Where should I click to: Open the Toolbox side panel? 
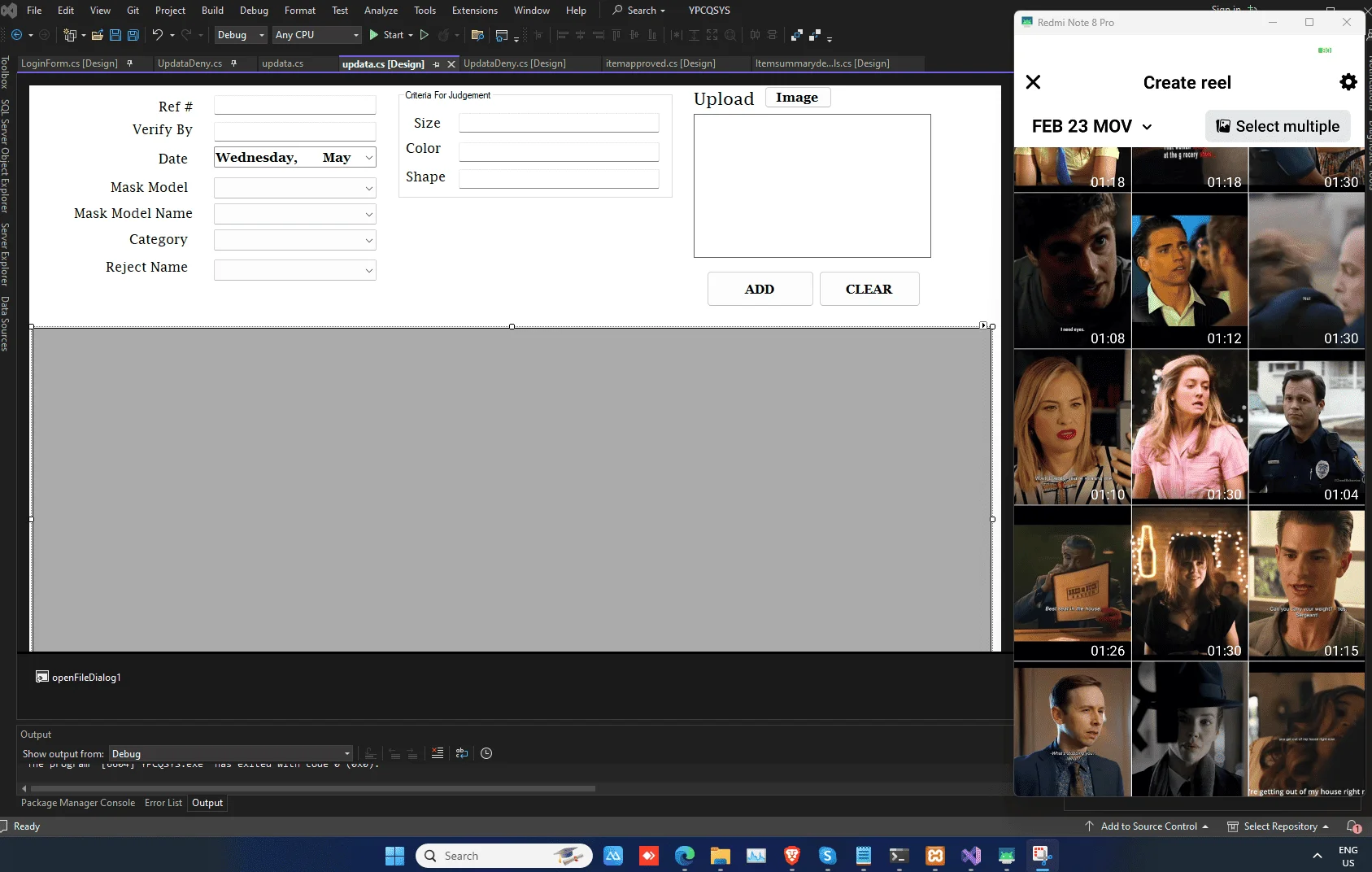tap(5, 72)
